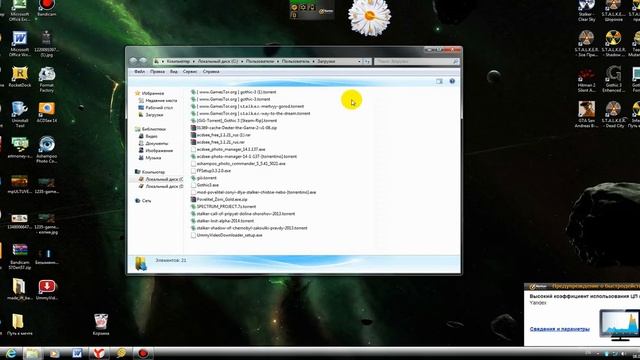640x360 pixels.
Task: Click the Explorer search field
Action: (416, 61)
